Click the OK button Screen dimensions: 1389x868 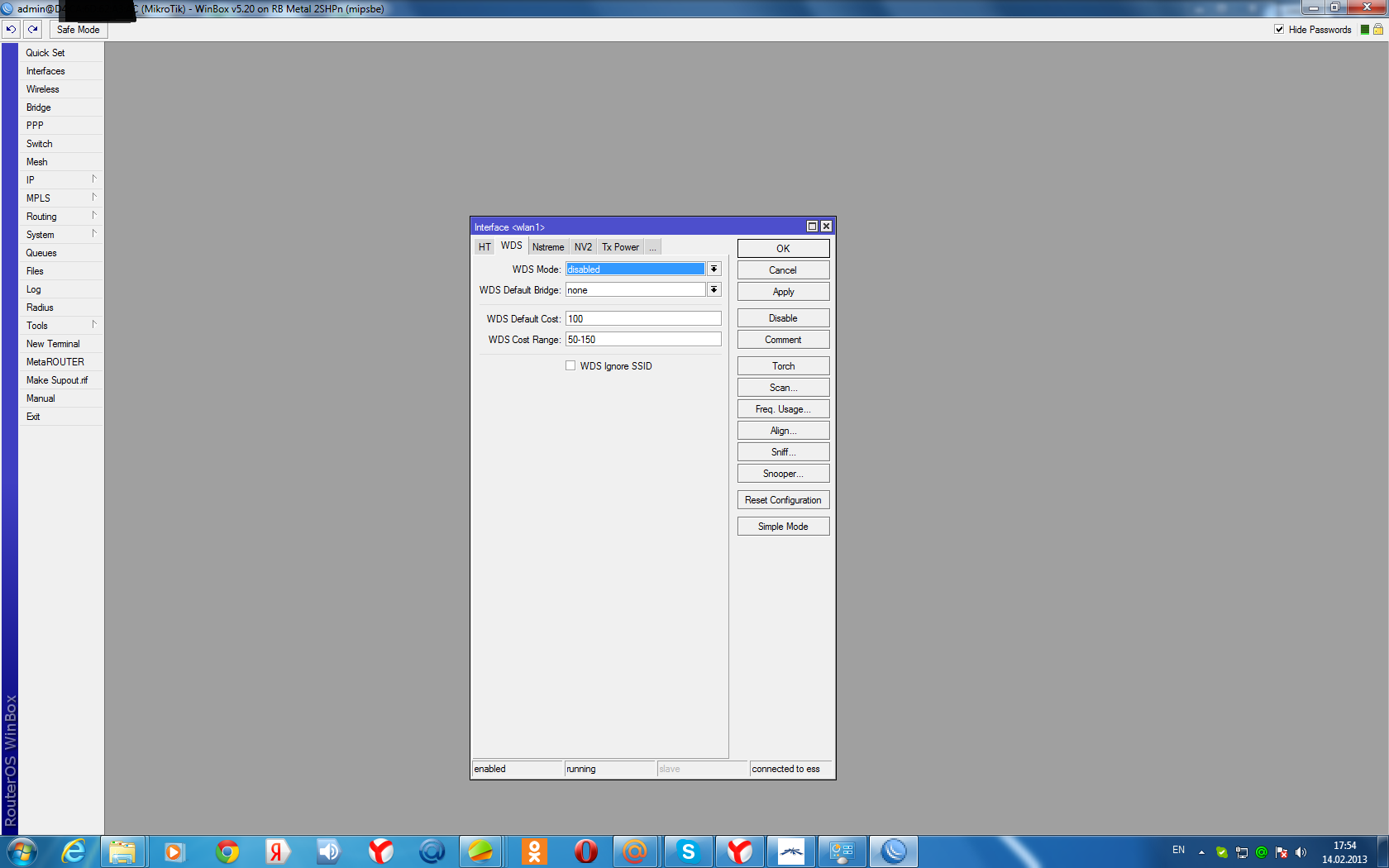pyautogui.click(x=783, y=248)
